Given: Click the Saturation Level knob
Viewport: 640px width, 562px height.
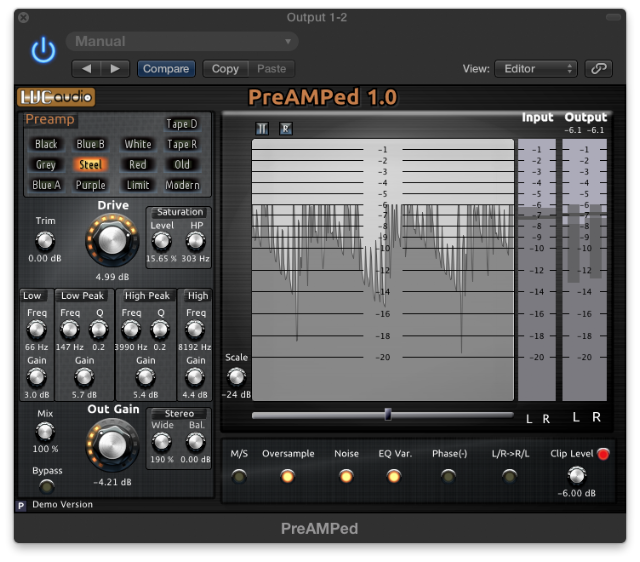Looking at the screenshot, I should (x=161, y=241).
